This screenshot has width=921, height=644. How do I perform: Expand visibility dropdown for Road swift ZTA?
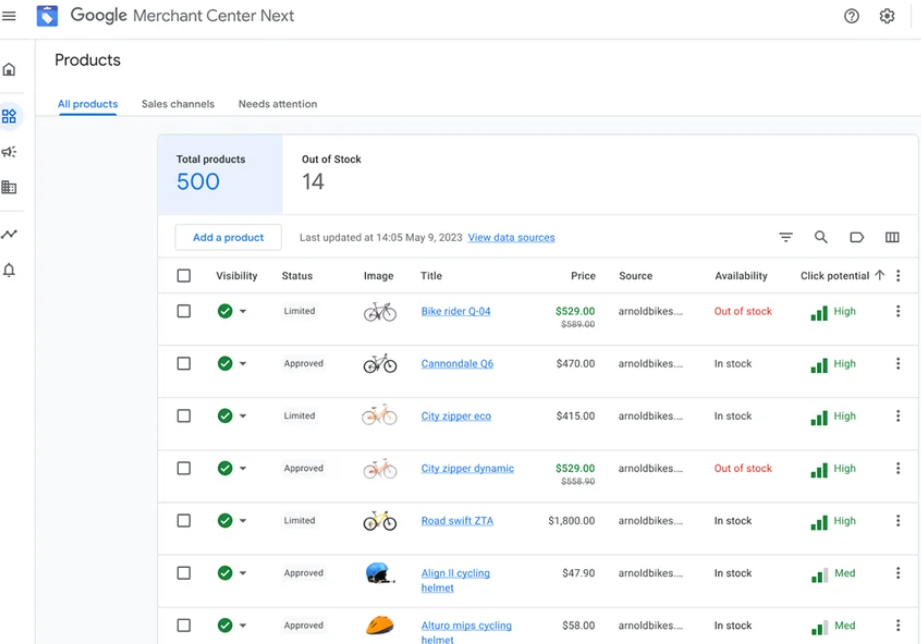243,521
